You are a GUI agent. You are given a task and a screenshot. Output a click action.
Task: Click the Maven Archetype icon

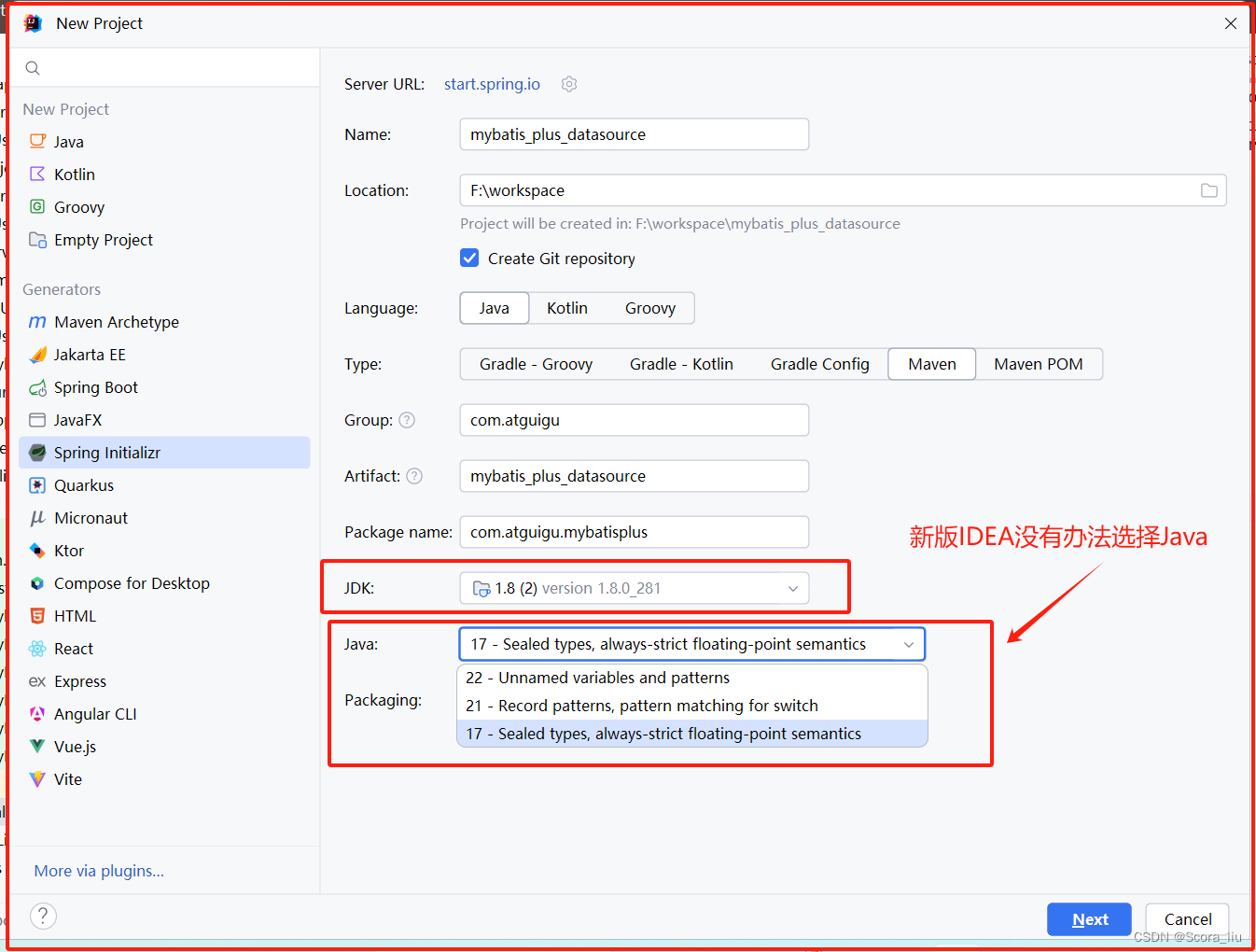coord(37,322)
